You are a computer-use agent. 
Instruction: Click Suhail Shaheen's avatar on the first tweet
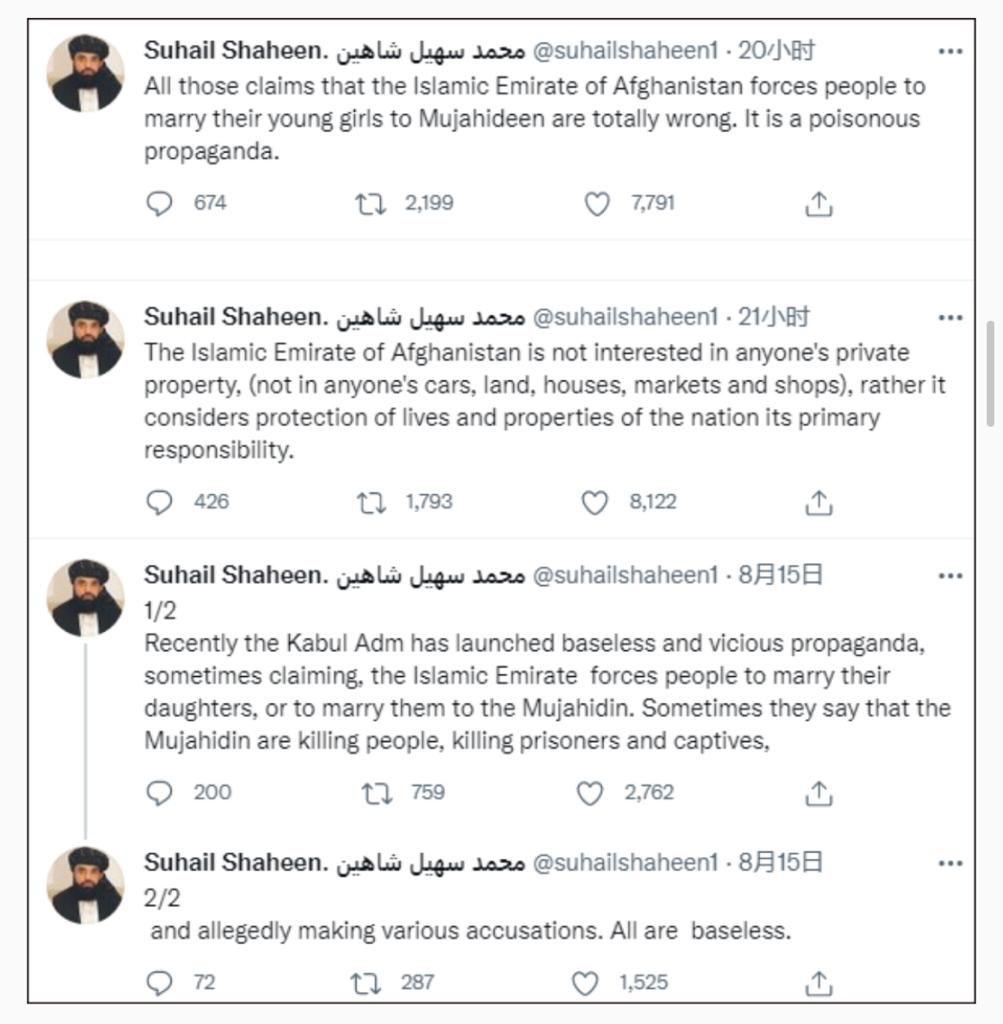[86, 73]
